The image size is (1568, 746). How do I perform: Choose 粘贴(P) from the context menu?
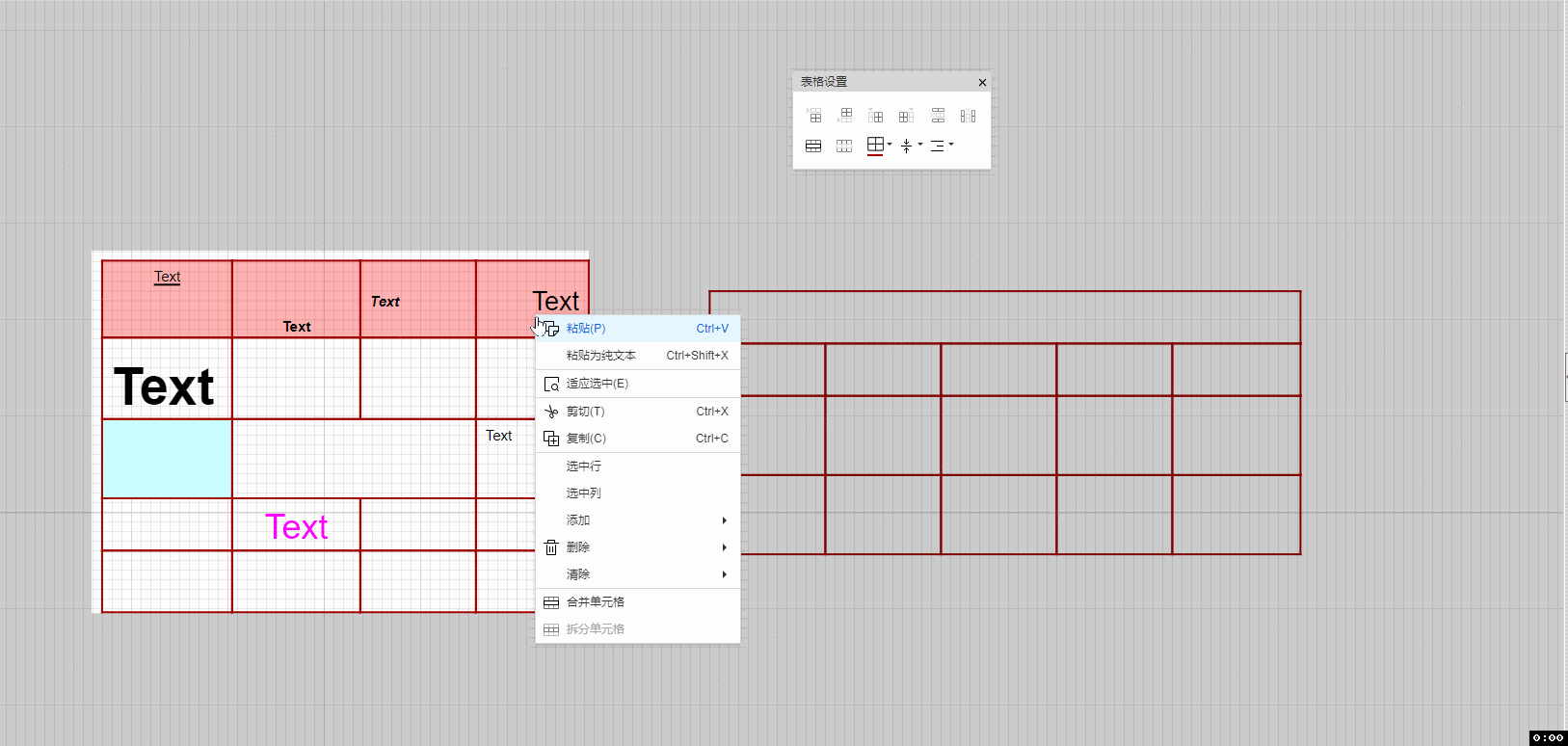638,329
